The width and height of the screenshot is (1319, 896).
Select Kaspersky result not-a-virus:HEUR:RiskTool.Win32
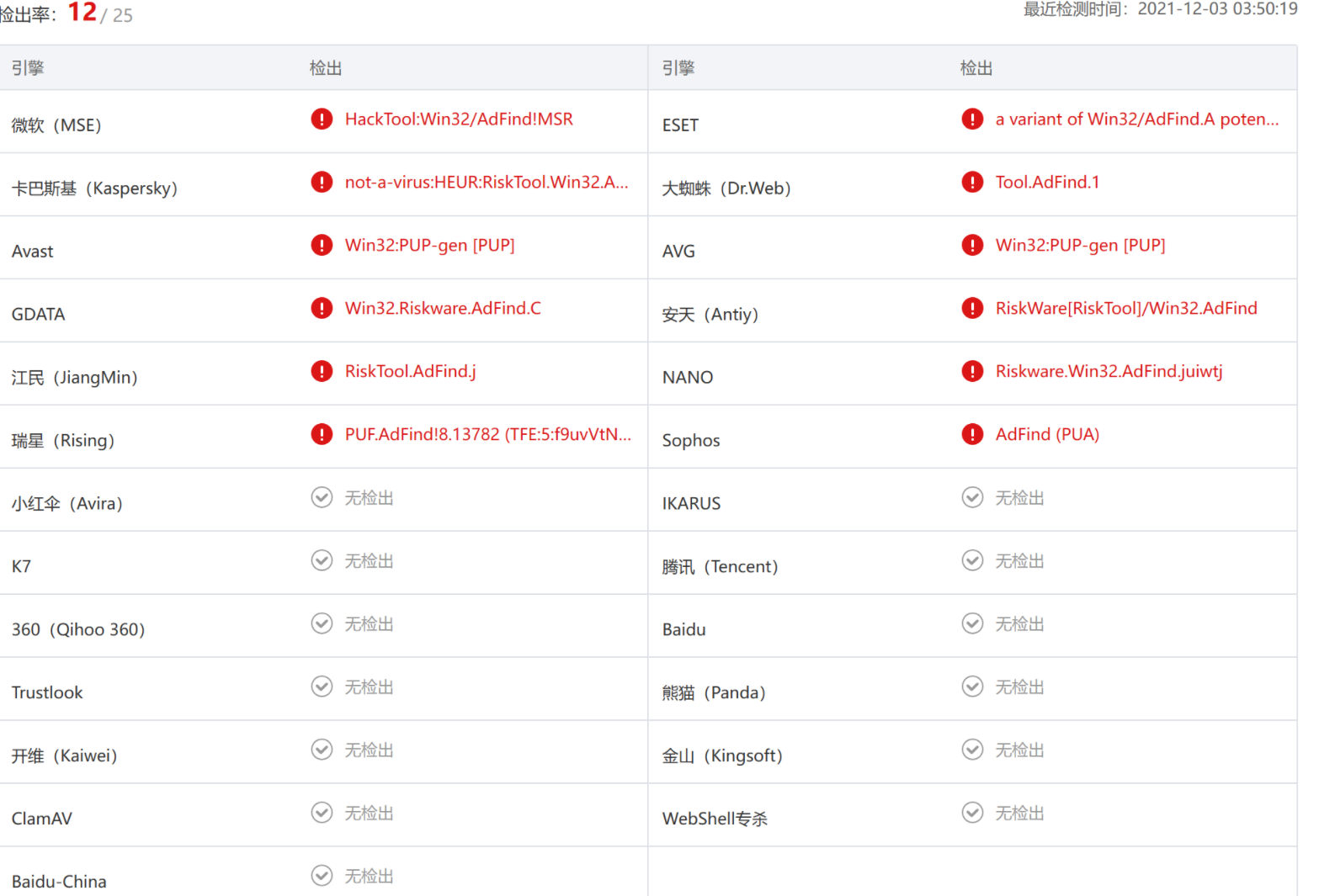[x=487, y=183]
